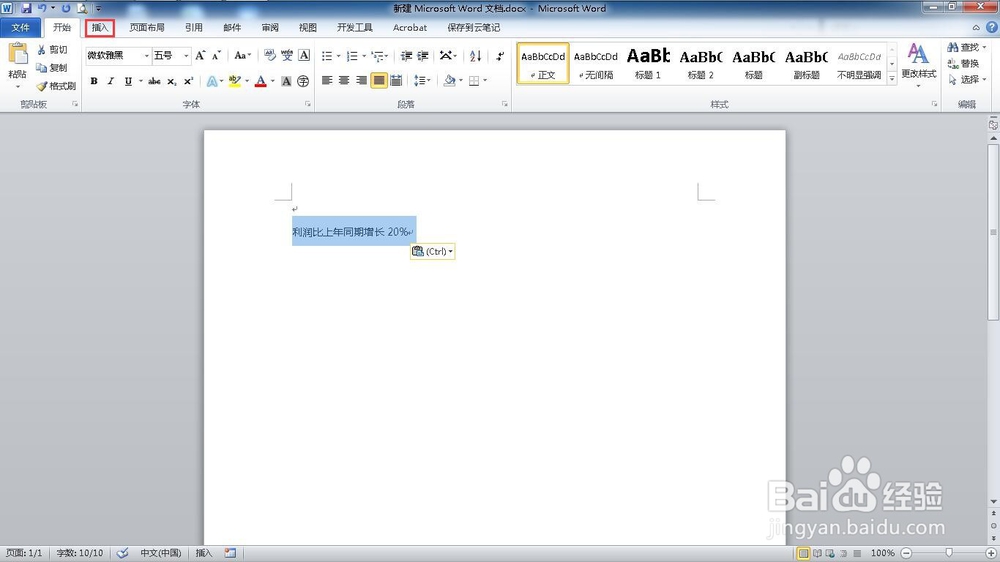
Task: Open the font name dropdown
Action: coord(147,55)
